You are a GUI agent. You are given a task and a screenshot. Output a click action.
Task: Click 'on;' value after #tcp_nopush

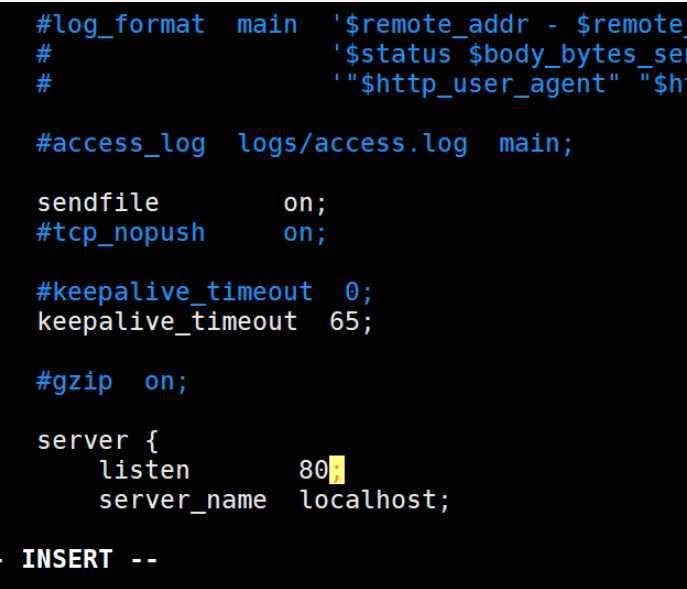[x=305, y=233]
